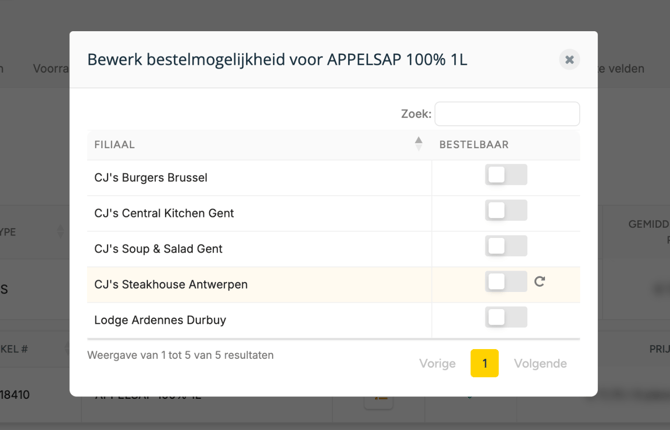Go to Volgende page
This screenshot has width=670, height=430.
pos(540,363)
